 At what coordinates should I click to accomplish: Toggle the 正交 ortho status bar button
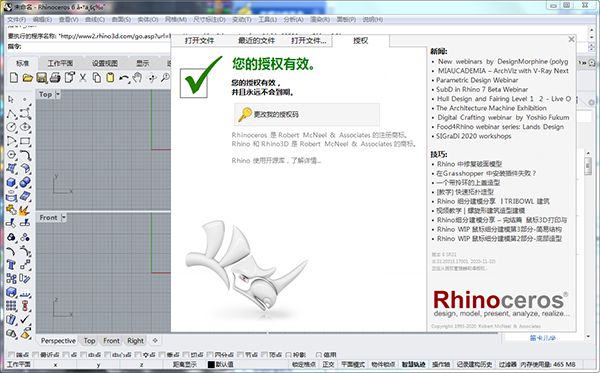328,365
